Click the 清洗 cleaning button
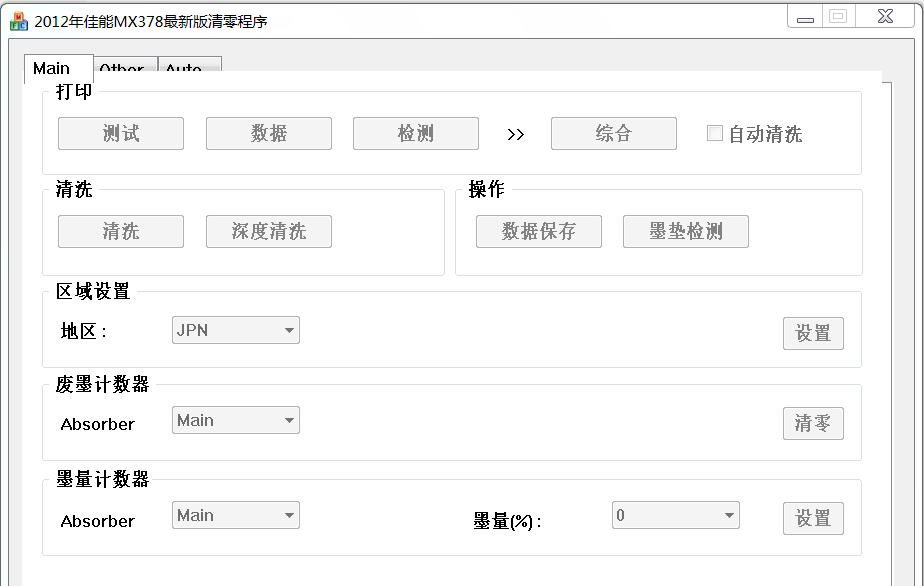This screenshot has height=586, width=924. pos(121,231)
